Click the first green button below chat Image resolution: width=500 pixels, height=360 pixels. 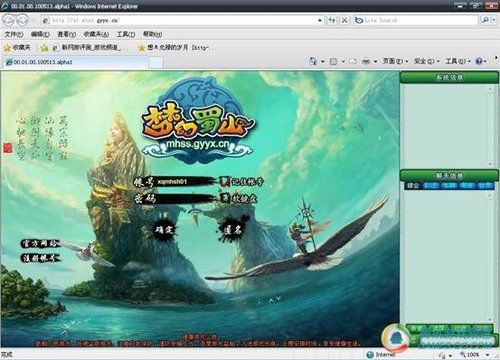(416, 329)
